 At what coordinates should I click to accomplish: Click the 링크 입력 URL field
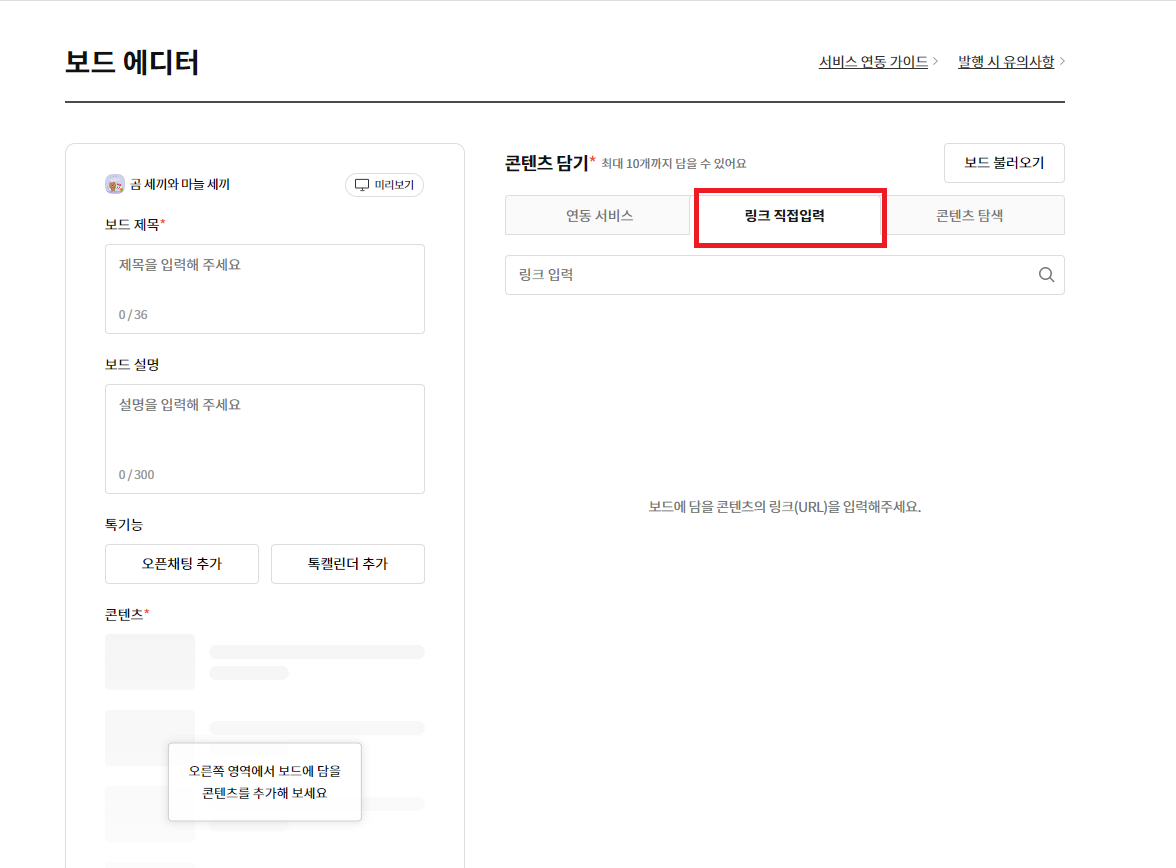click(784, 275)
